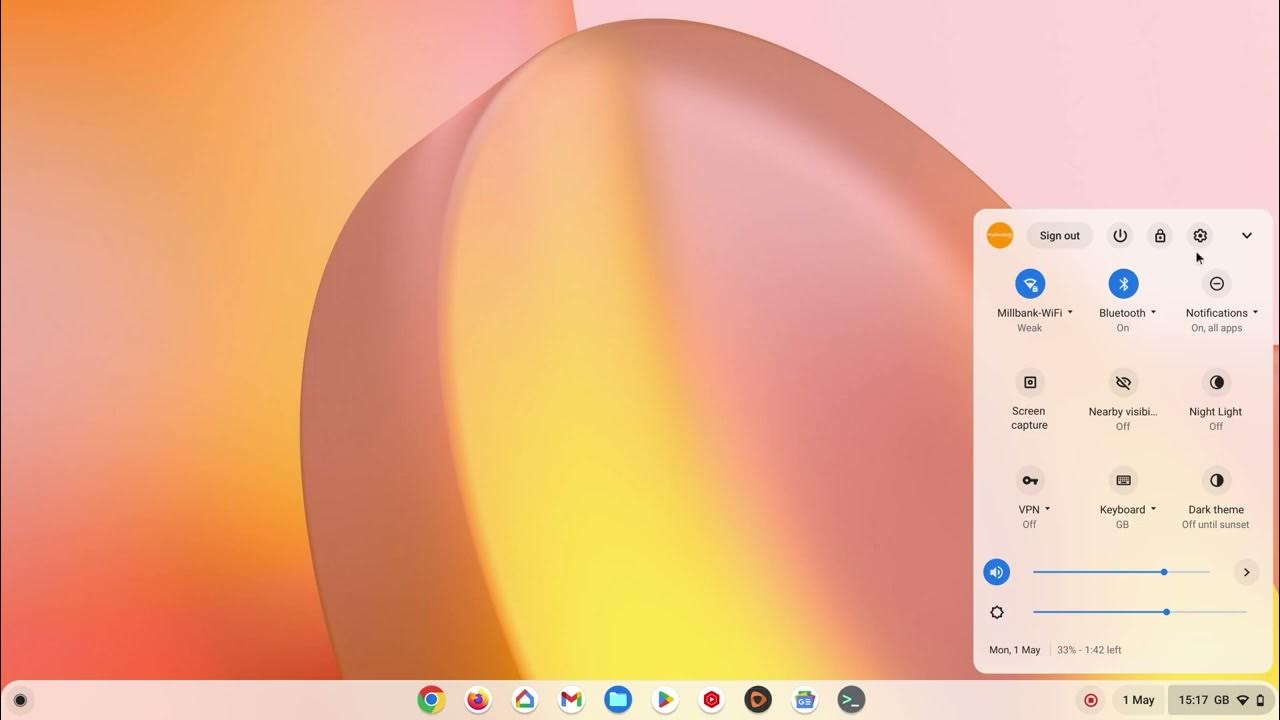Open Gmail from the shelf
1280x720 pixels.
coord(571,700)
